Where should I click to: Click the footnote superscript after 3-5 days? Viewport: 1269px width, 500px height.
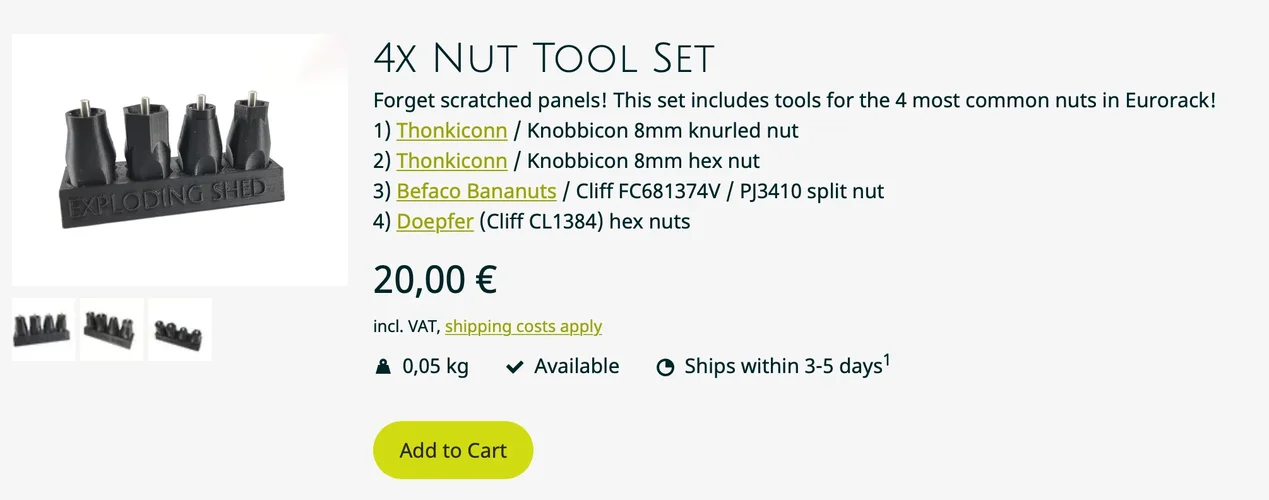(x=886, y=360)
